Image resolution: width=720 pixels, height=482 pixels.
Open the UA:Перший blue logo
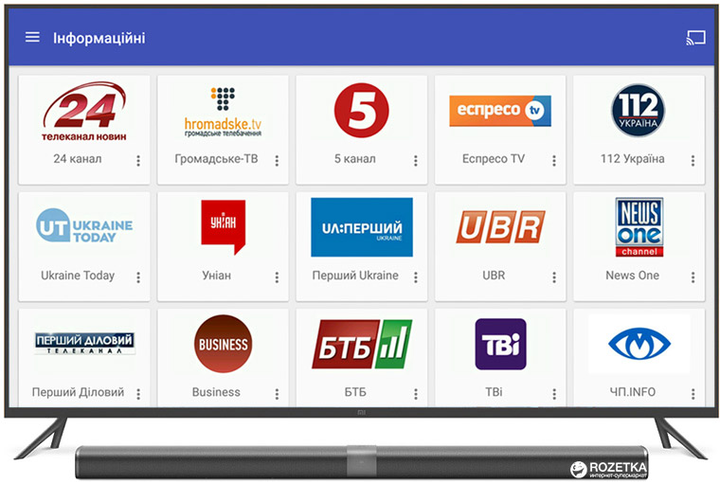tap(362, 227)
